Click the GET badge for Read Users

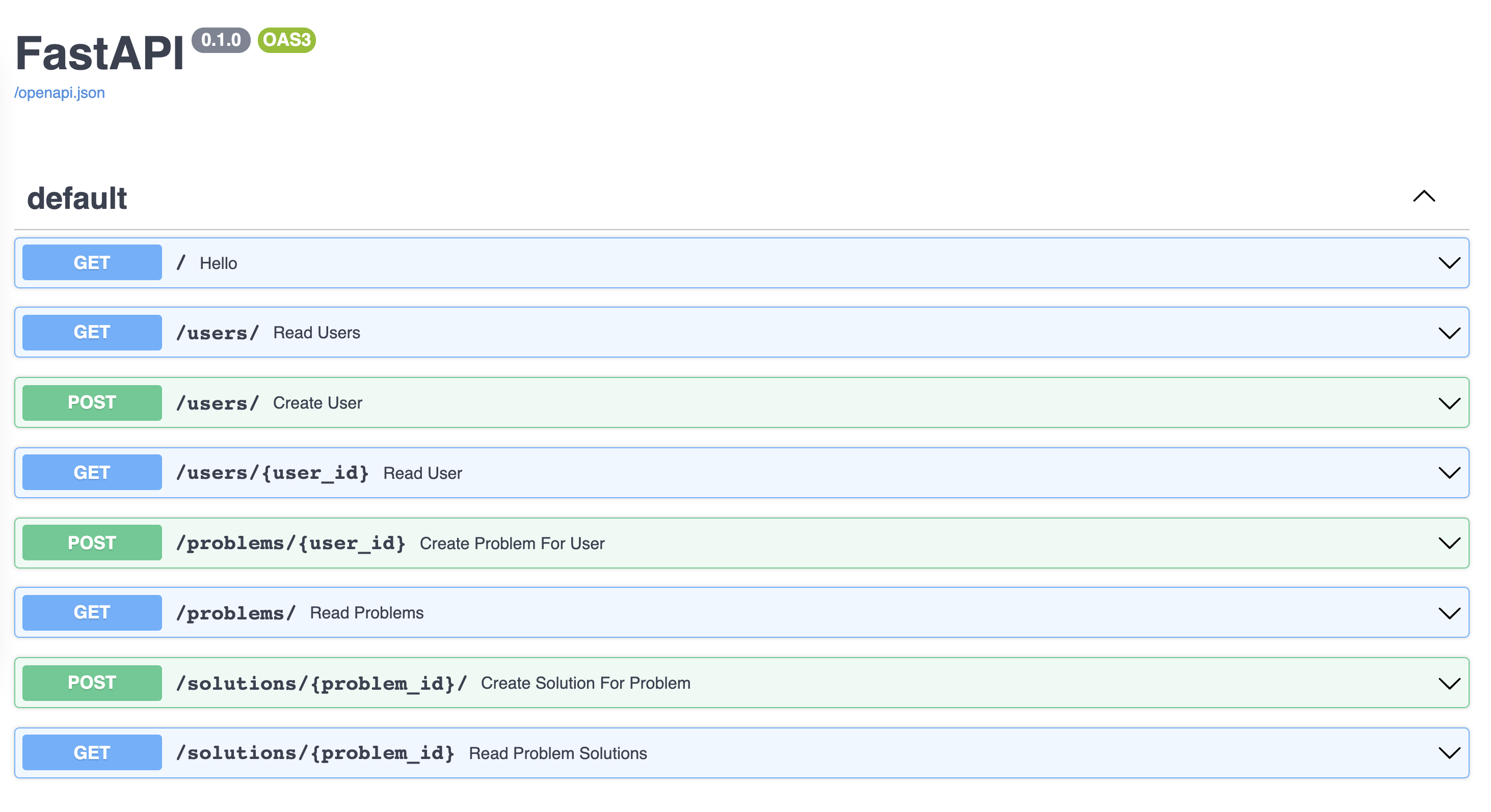[x=92, y=333]
